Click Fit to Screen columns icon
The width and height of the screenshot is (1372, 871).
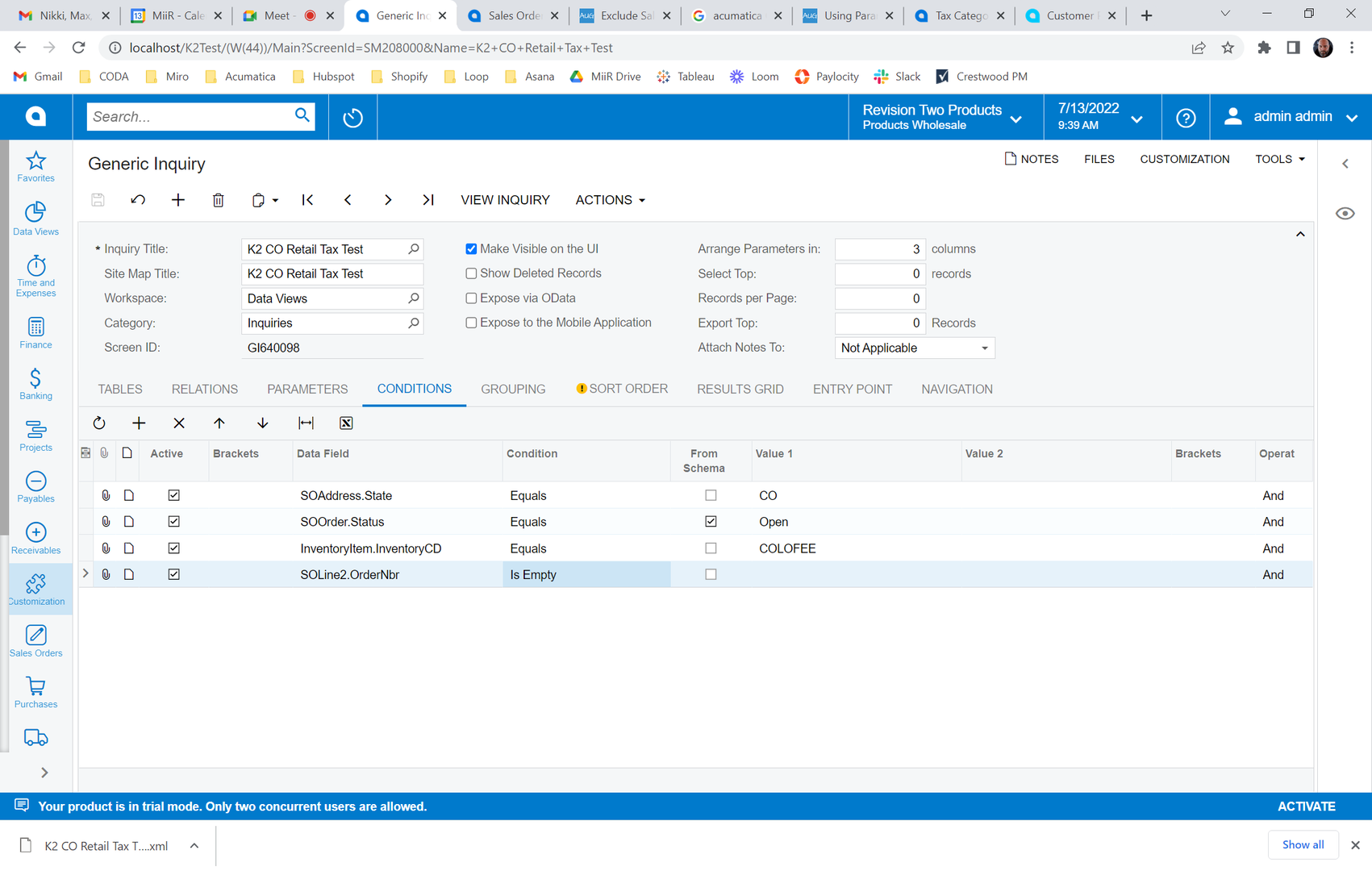point(306,423)
